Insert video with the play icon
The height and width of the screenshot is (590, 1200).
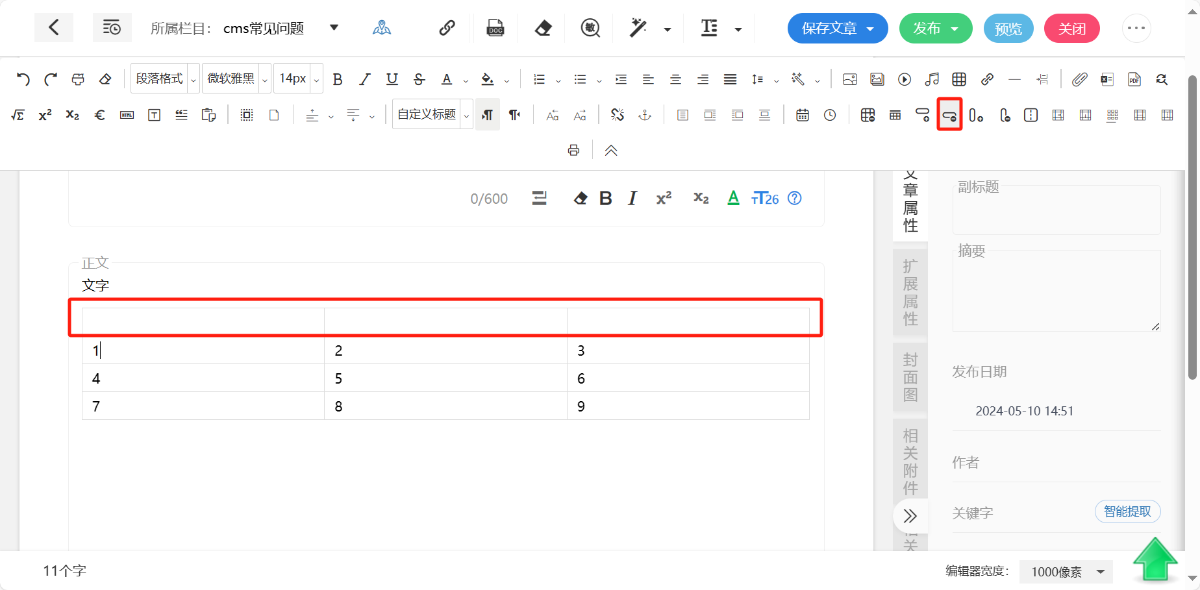(x=904, y=79)
